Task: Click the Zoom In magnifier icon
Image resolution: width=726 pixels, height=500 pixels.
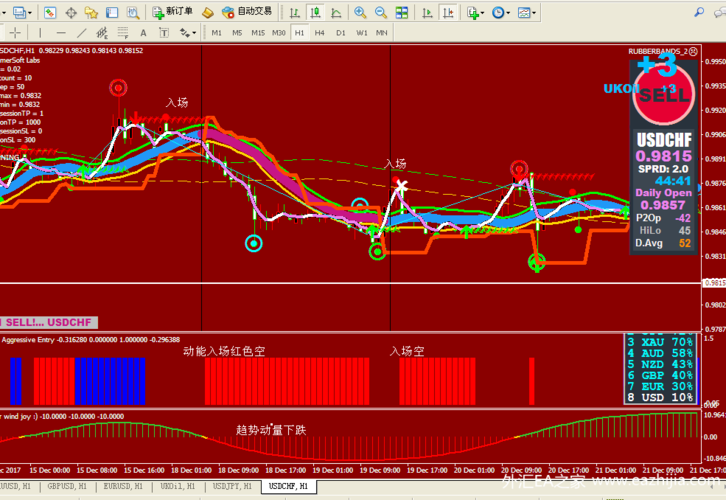Action: (361, 12)
